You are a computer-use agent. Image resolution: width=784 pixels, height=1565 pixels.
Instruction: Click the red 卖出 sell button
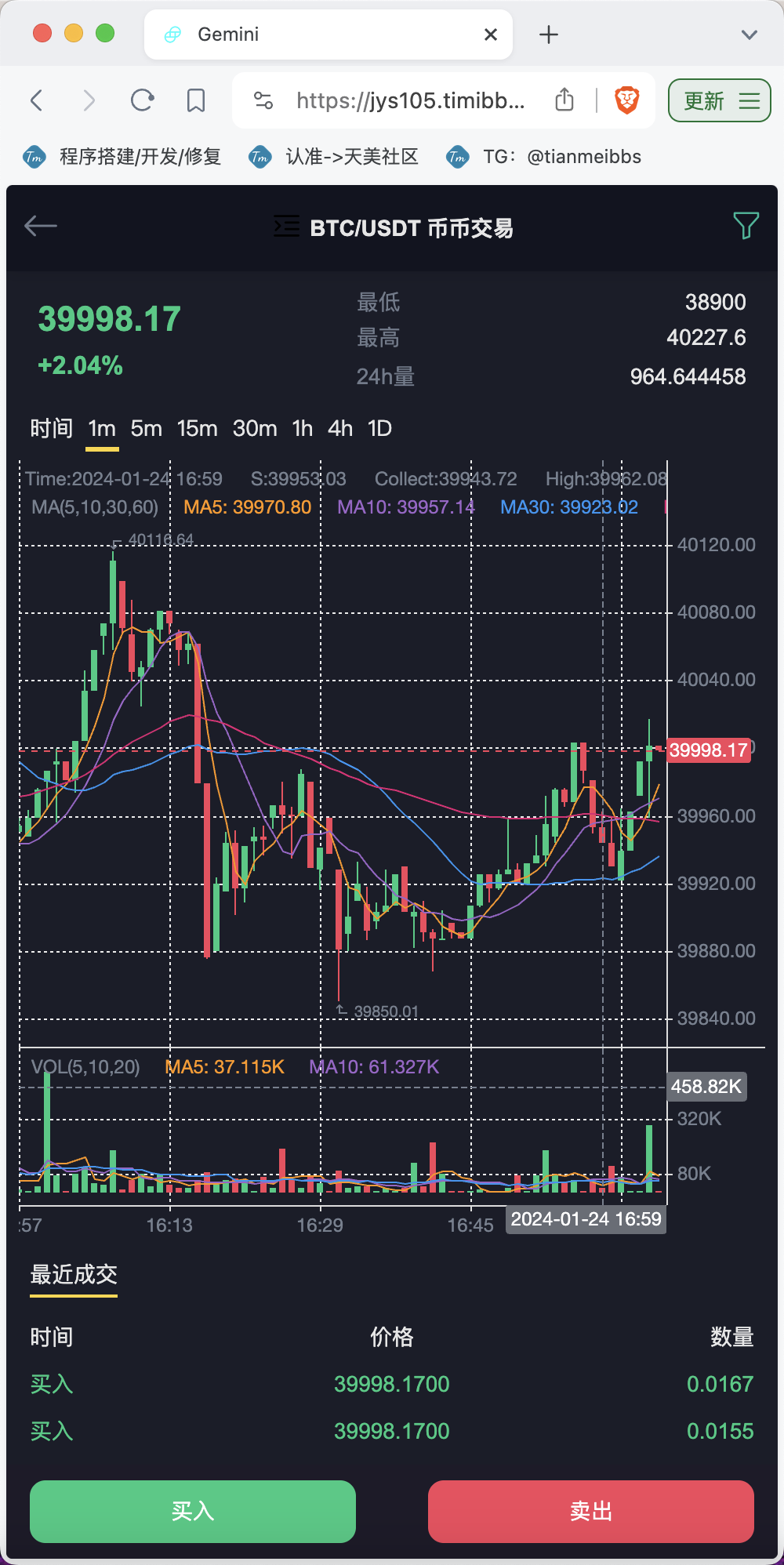pyautogui.click(x=591, y=1512)
